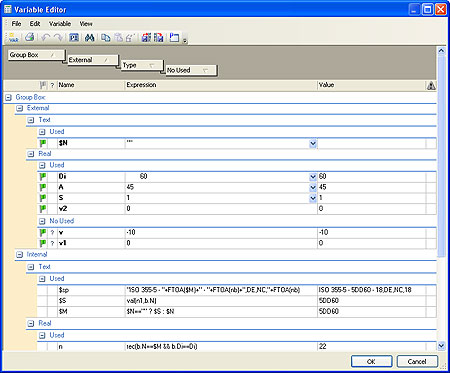450x373 pixels.
Task: Collapse the Group Box tree node
Action: (x=9, y=98)
